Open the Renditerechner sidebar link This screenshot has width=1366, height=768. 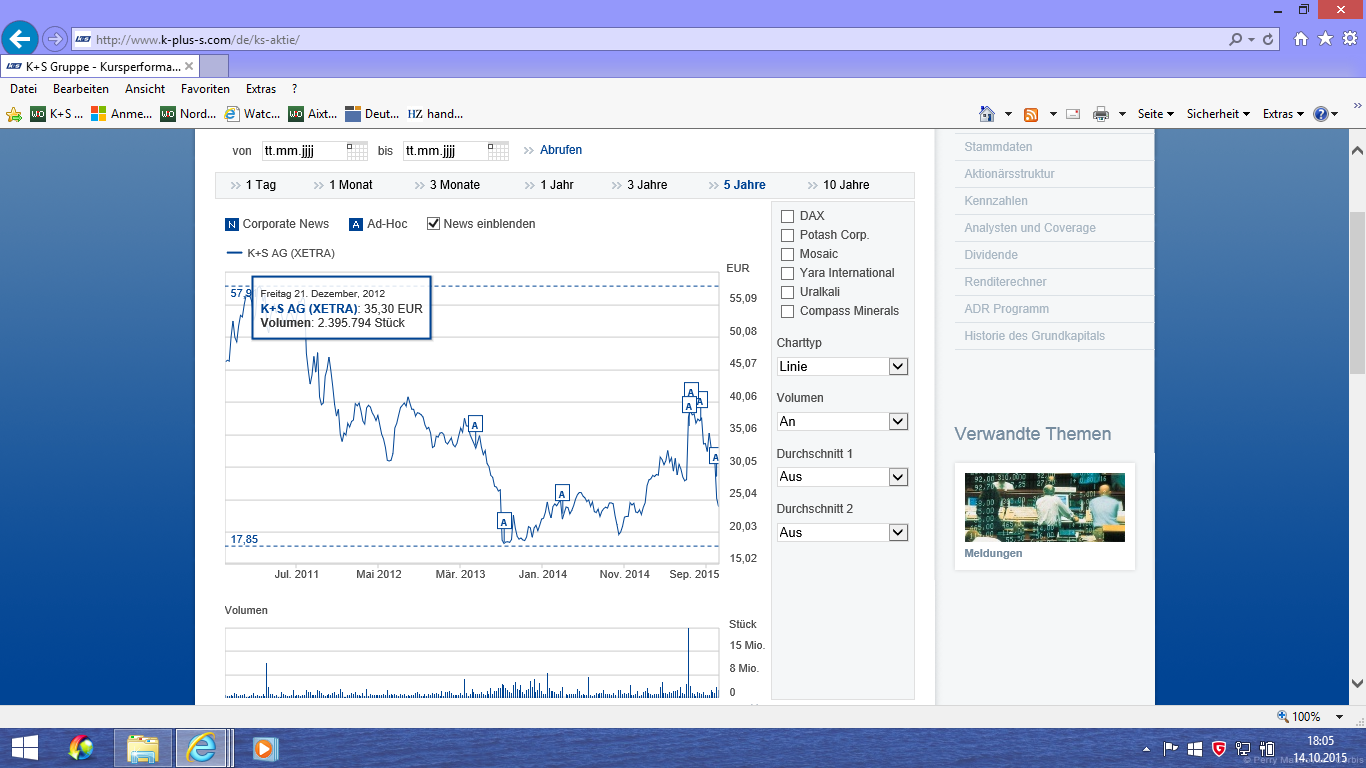click(x=1005, y=282)
